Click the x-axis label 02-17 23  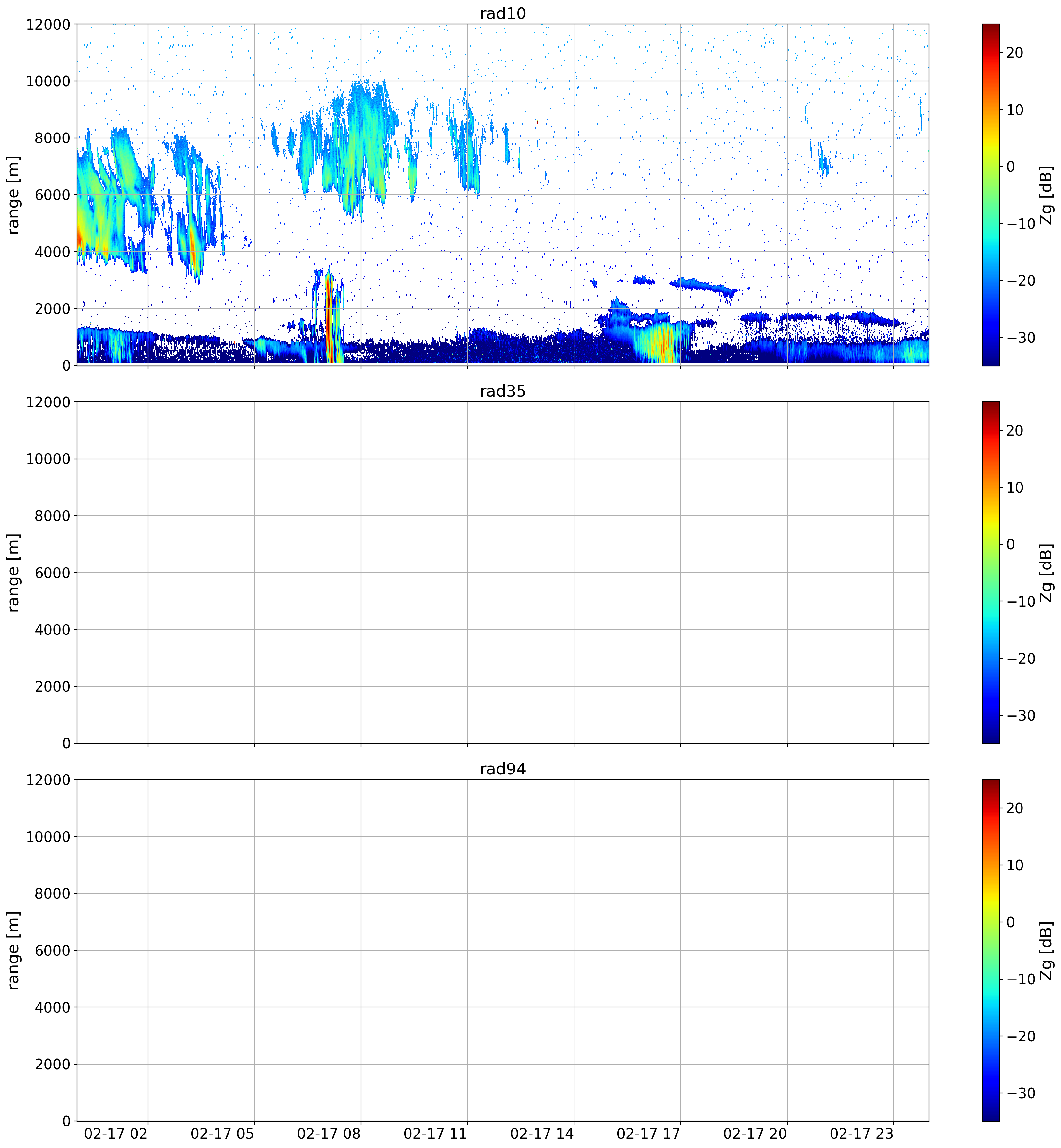point(862,1134)
